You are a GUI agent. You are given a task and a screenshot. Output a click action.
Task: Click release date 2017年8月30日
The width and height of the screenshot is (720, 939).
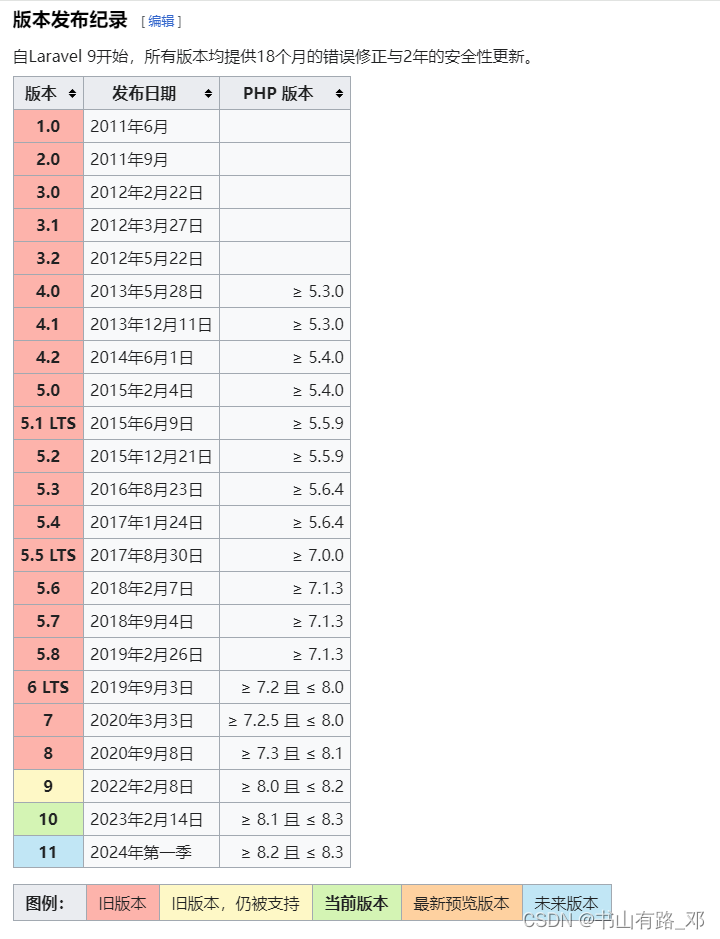146,555
